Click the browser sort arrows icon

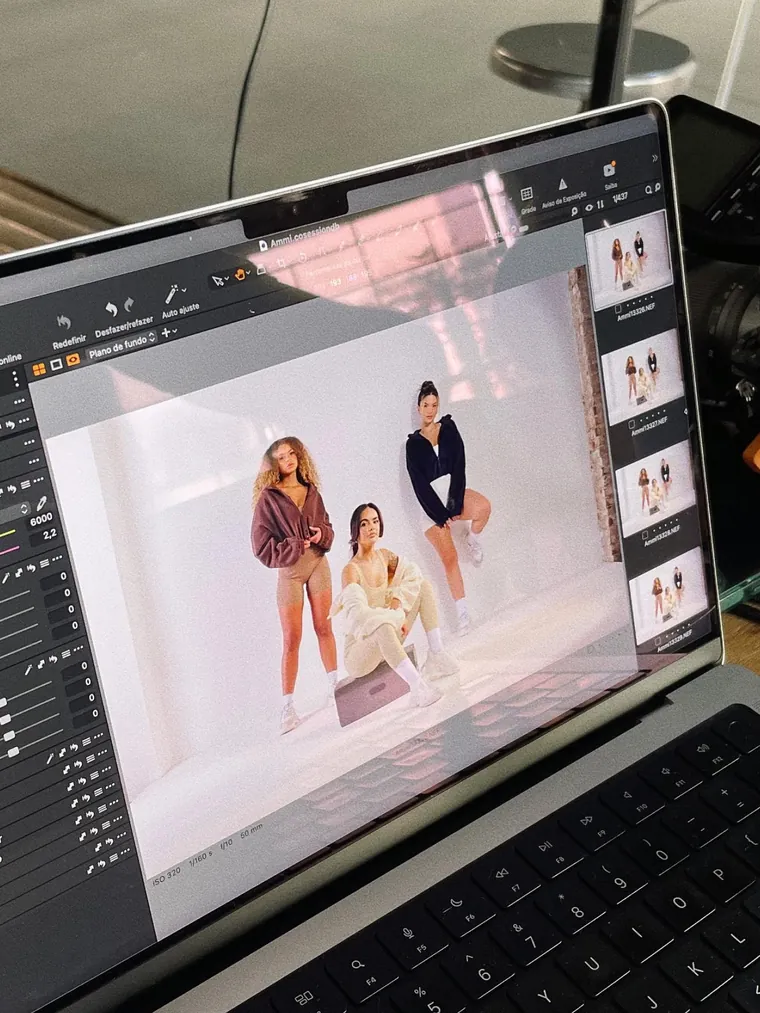click(600, 205)
